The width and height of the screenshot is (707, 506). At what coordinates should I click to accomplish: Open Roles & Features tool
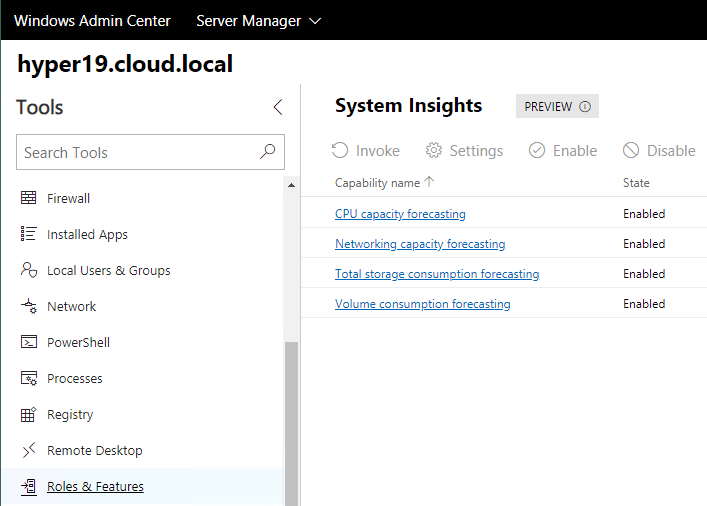pyautogui.click(x=95, y=487)
